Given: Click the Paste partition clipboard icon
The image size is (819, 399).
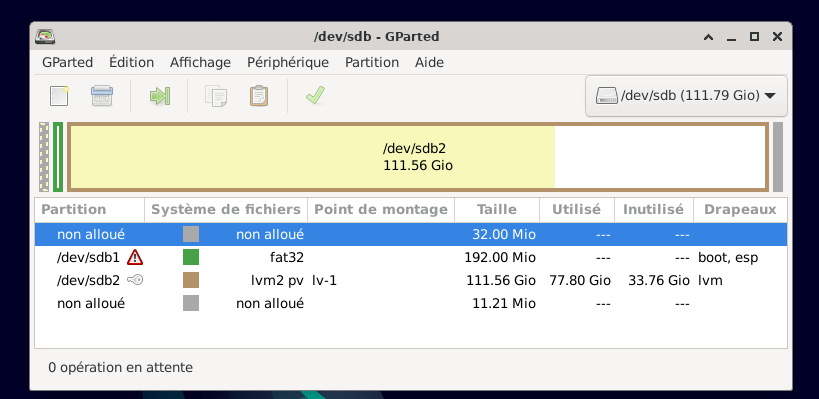Looking at the screenshot, I should coord(259,96).
